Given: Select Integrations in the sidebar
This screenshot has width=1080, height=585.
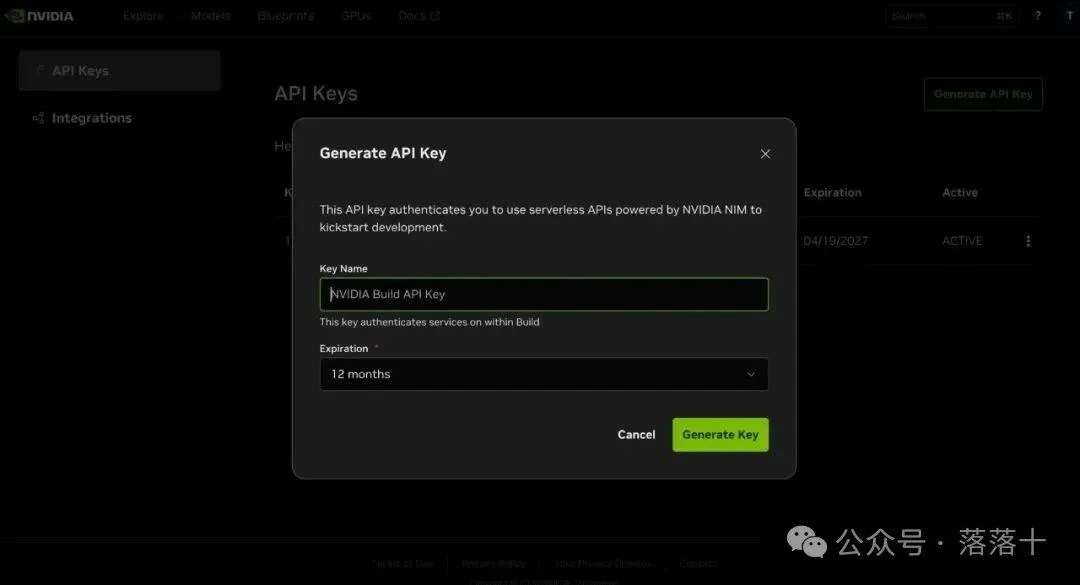Looking at the screenshot, I should point(92,118).
